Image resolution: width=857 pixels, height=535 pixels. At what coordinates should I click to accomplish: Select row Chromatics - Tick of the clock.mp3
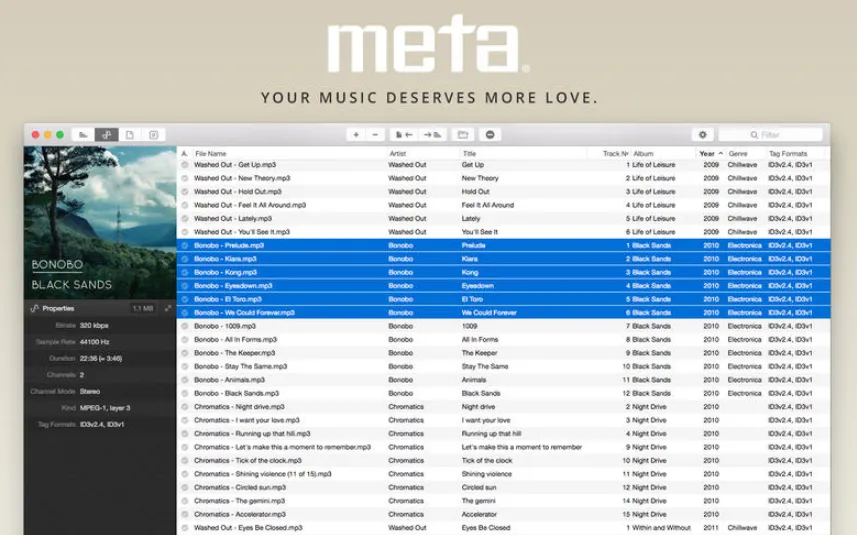503,460
